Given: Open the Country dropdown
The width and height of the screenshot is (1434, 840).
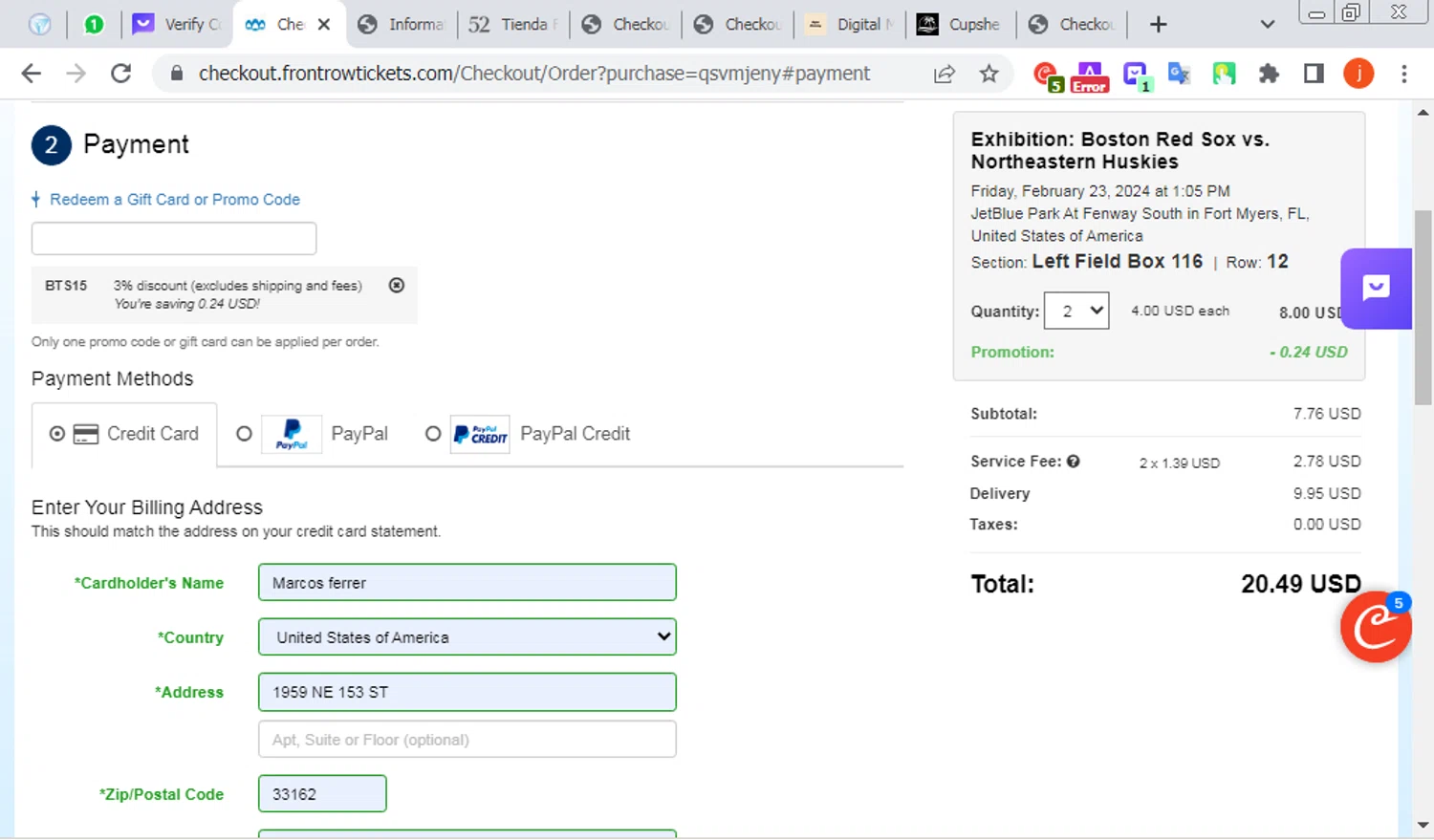Looking at the screenshot, I should (467, 637).
